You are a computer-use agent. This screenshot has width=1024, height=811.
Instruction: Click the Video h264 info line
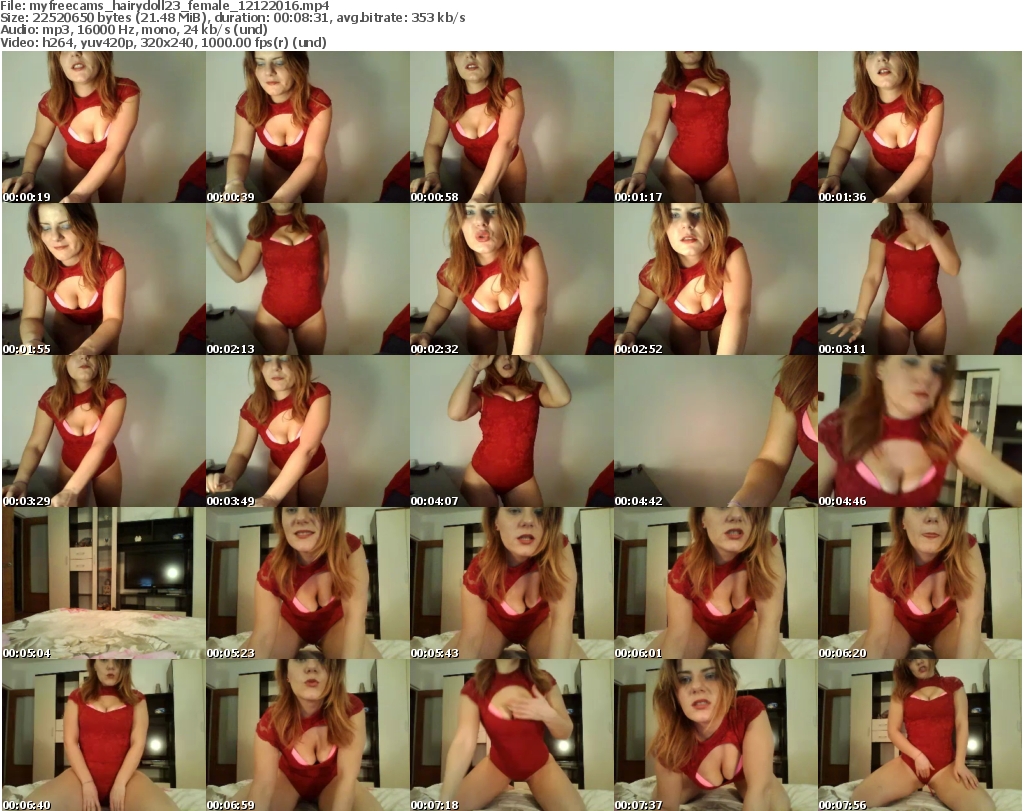click(163, 42)
